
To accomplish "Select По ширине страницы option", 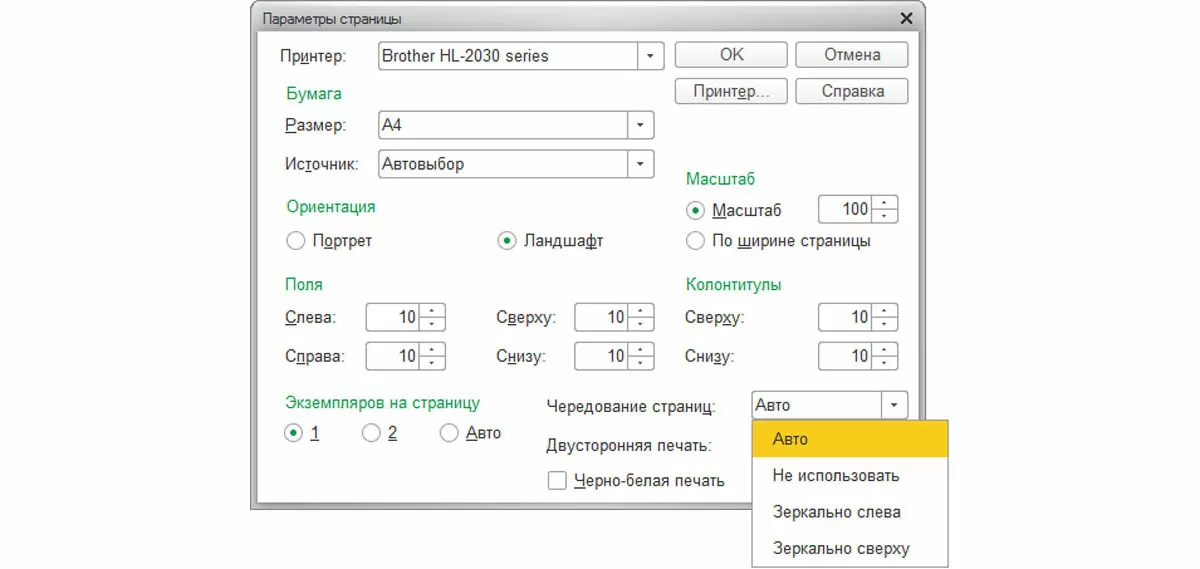I will 695,241.
